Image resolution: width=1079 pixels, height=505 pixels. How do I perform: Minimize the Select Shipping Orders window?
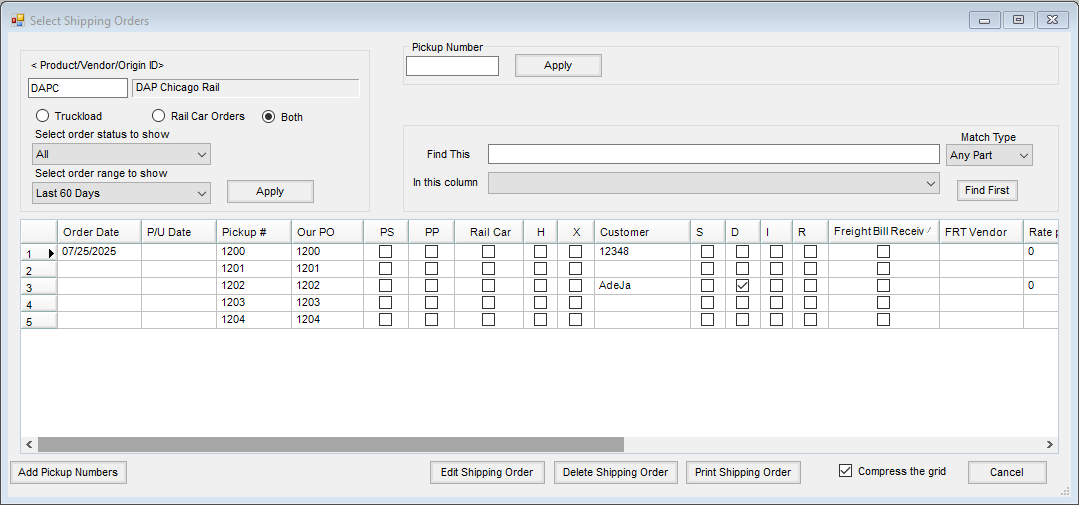point(985,20)
